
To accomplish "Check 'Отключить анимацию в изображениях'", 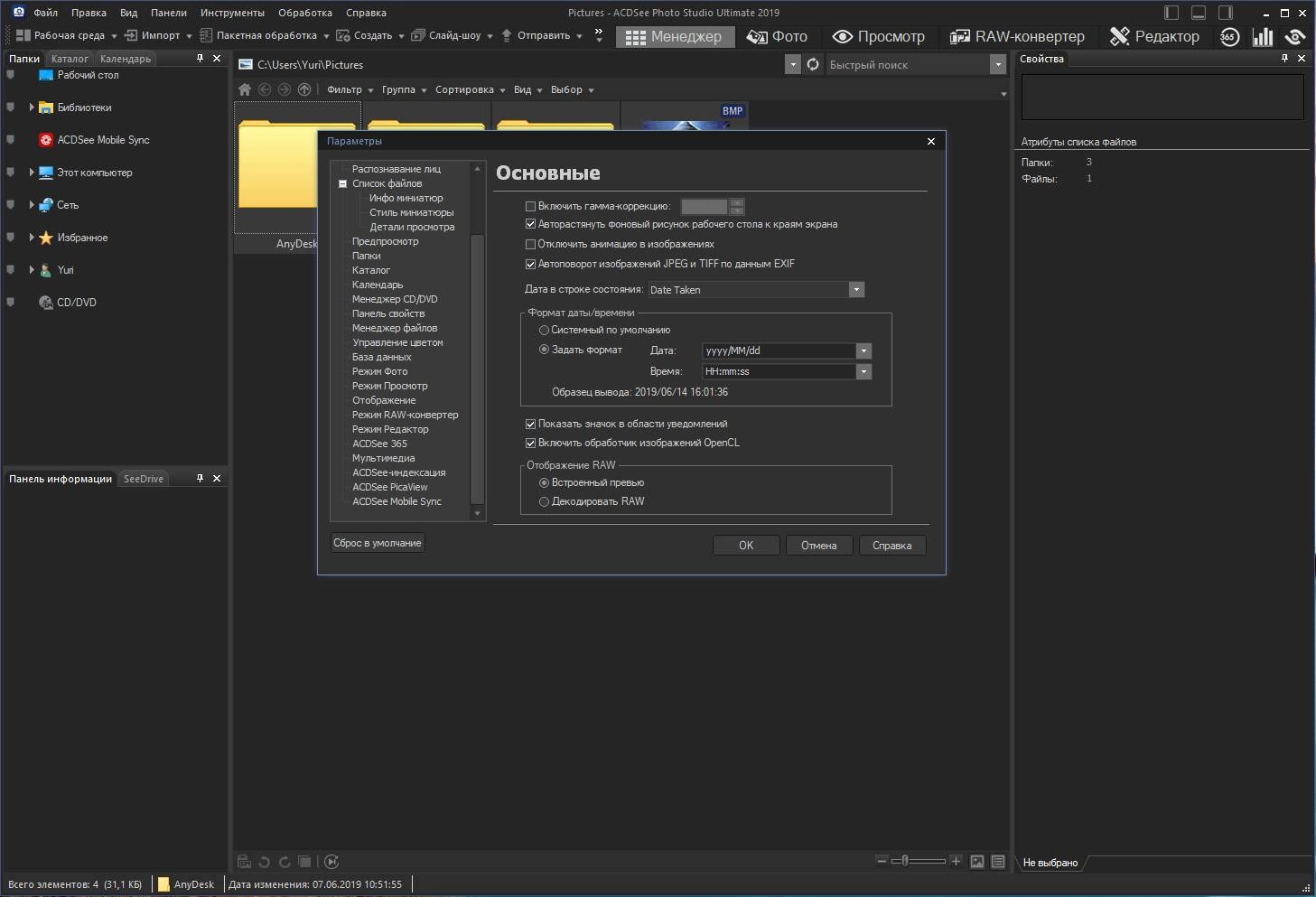I will 531,244.
